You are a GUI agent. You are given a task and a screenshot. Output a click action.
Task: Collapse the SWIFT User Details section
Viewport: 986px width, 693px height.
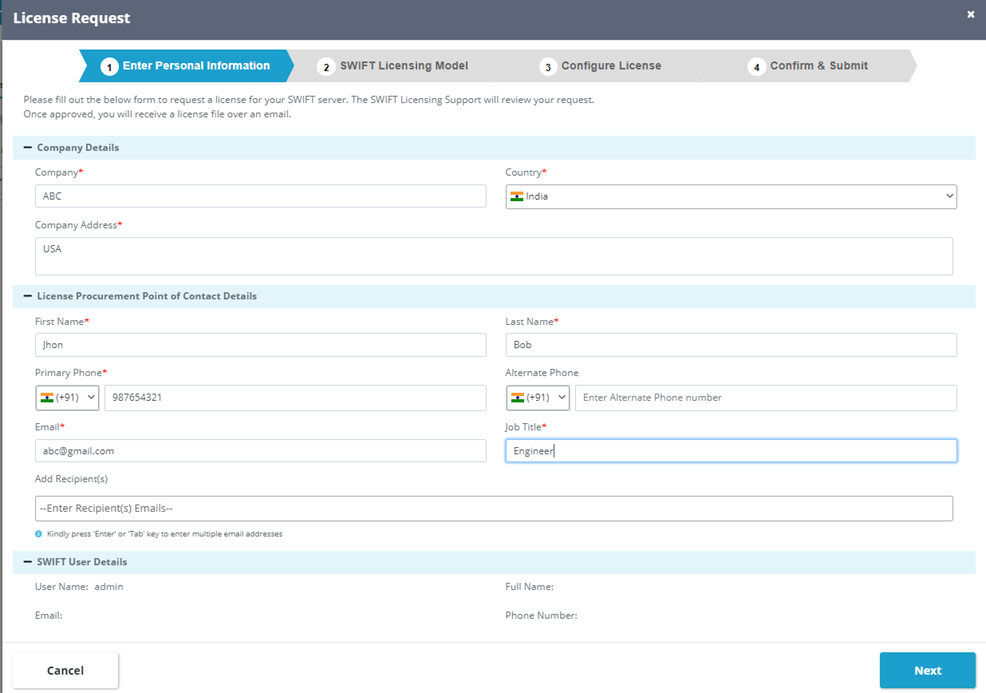[x=28, y=562]
